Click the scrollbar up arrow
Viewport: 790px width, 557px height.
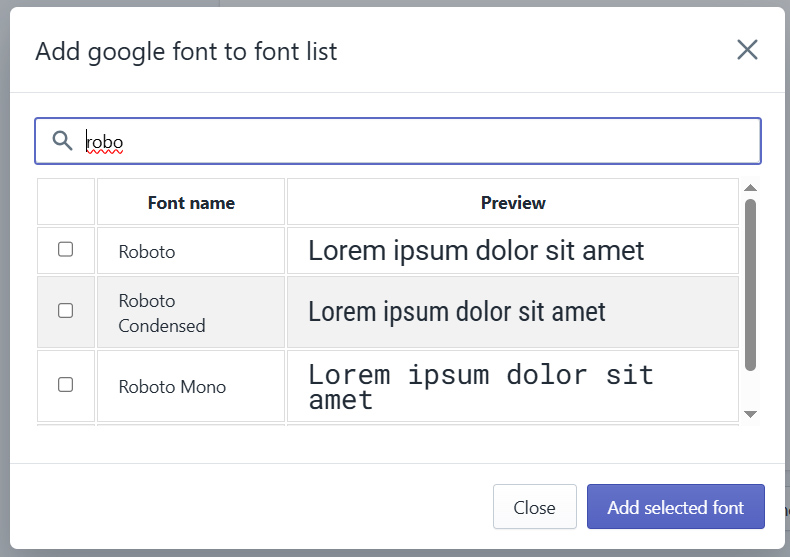pos(750,188)
